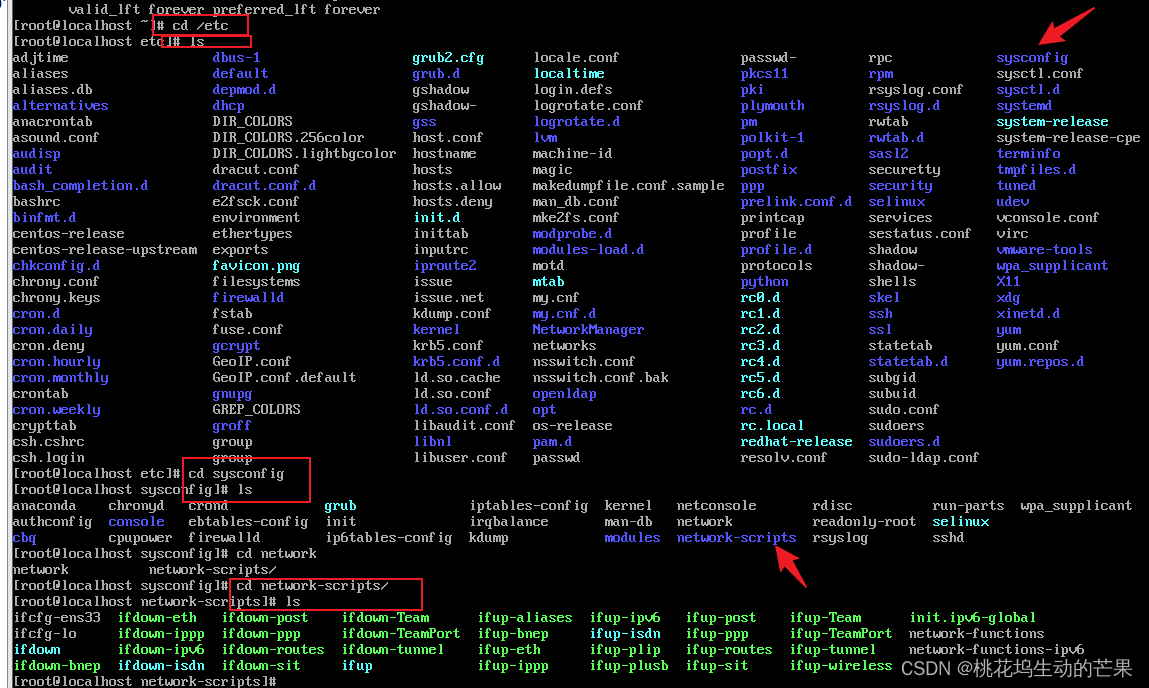Select "bash_completion.d" directory entry
Image resolution: width=1149 pixels, height=688 pixels.
point(81,185)
